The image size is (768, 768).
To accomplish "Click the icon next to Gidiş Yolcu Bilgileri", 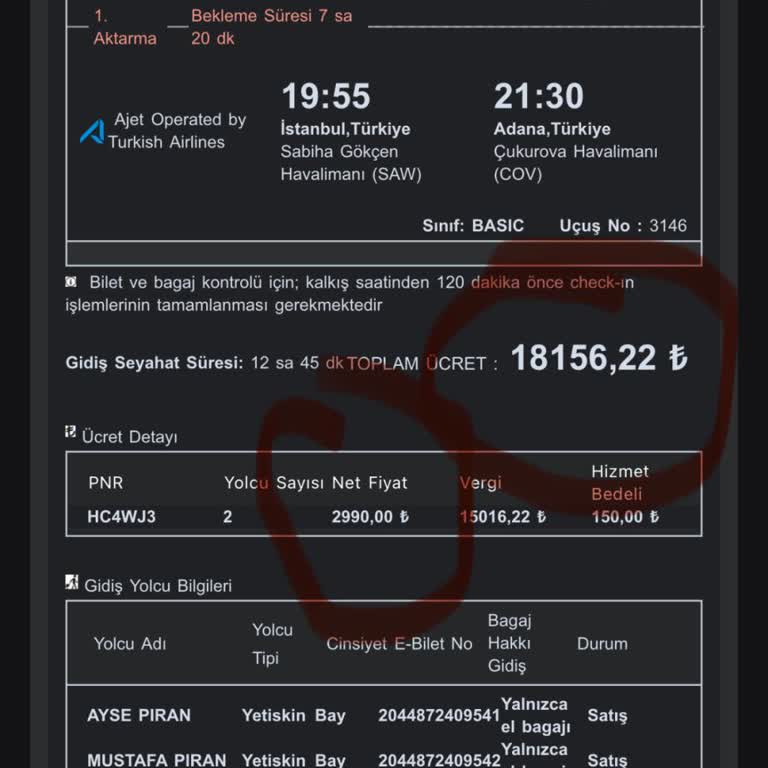I will pyautogui.click(x=72, y=582).
